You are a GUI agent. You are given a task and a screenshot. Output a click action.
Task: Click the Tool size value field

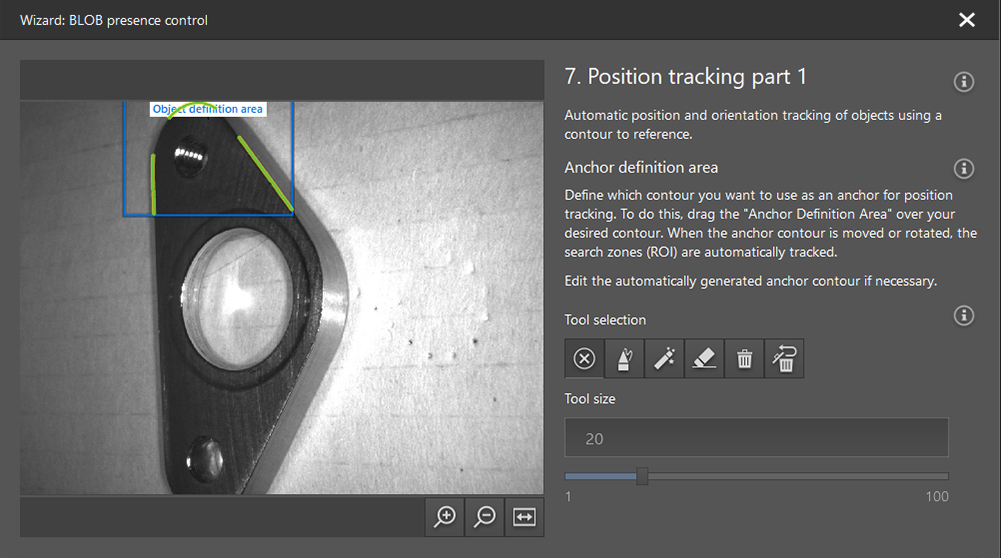click(756, 438)
